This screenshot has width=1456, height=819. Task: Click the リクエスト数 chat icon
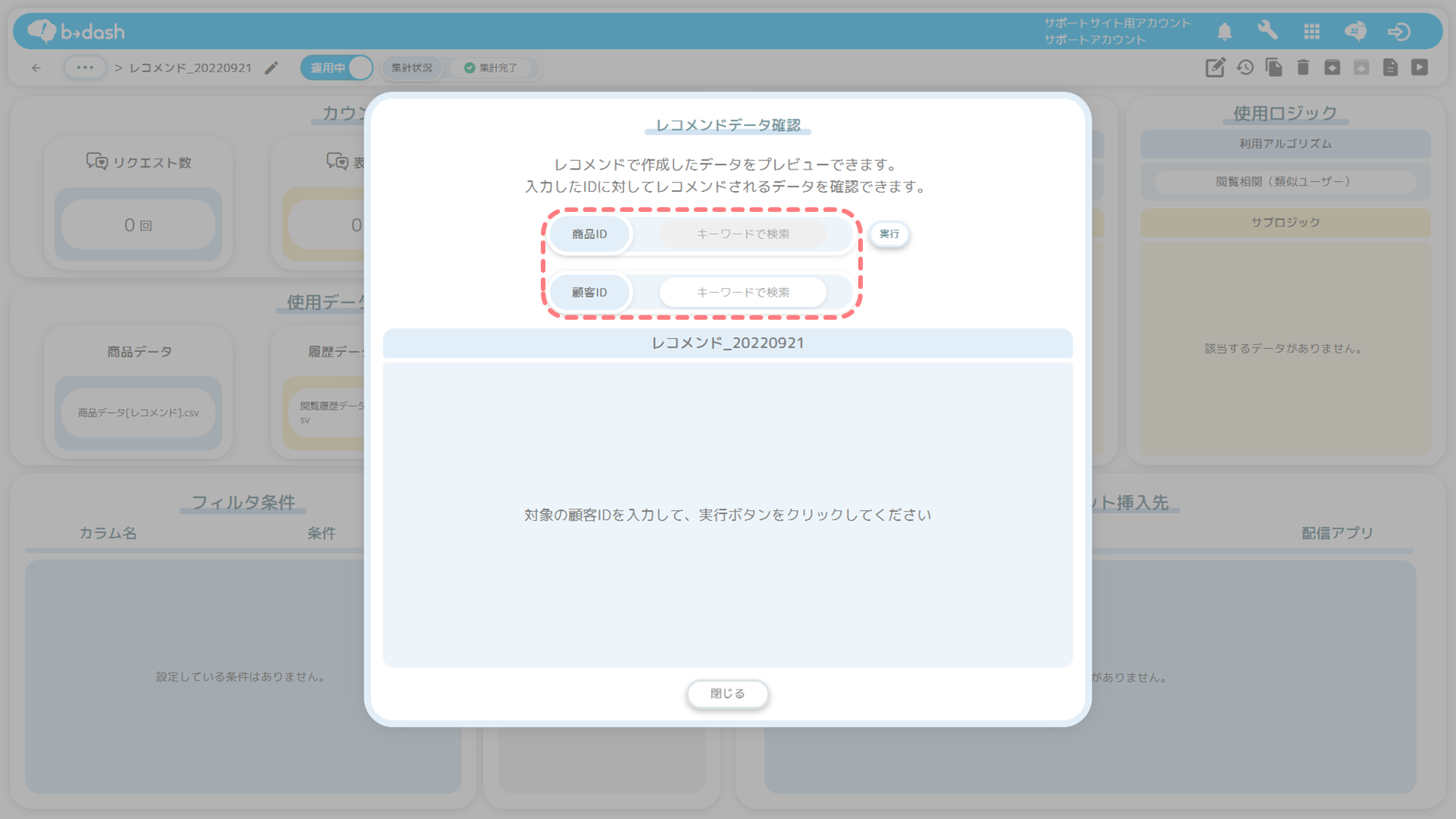[x=96, y=162]
